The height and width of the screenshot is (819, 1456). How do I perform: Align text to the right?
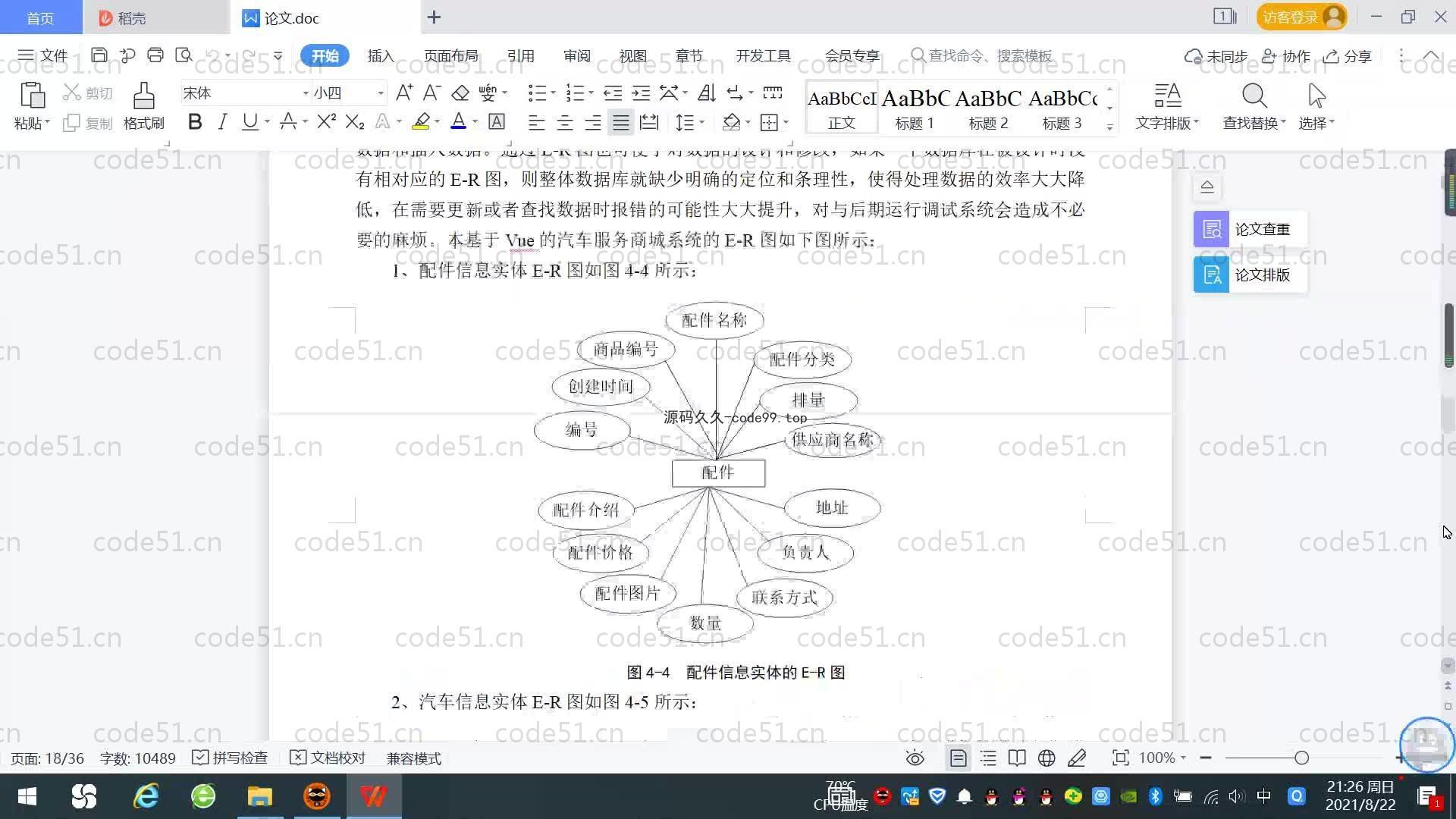pos(593,122)
